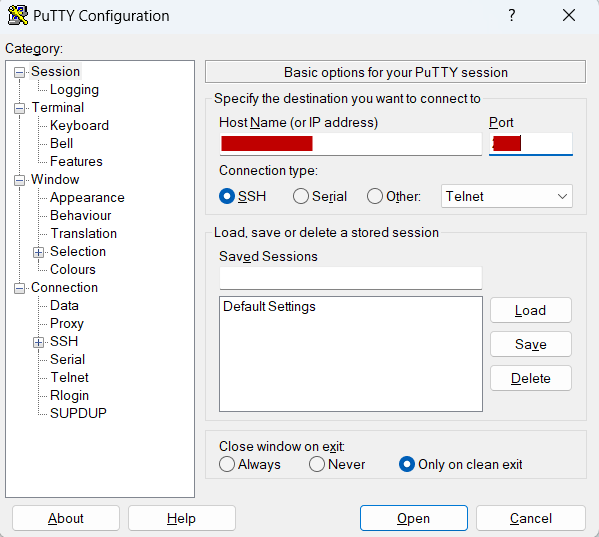599x537 pixels.
Task: Expand the Selection tree node
Action: pos(38,252)
